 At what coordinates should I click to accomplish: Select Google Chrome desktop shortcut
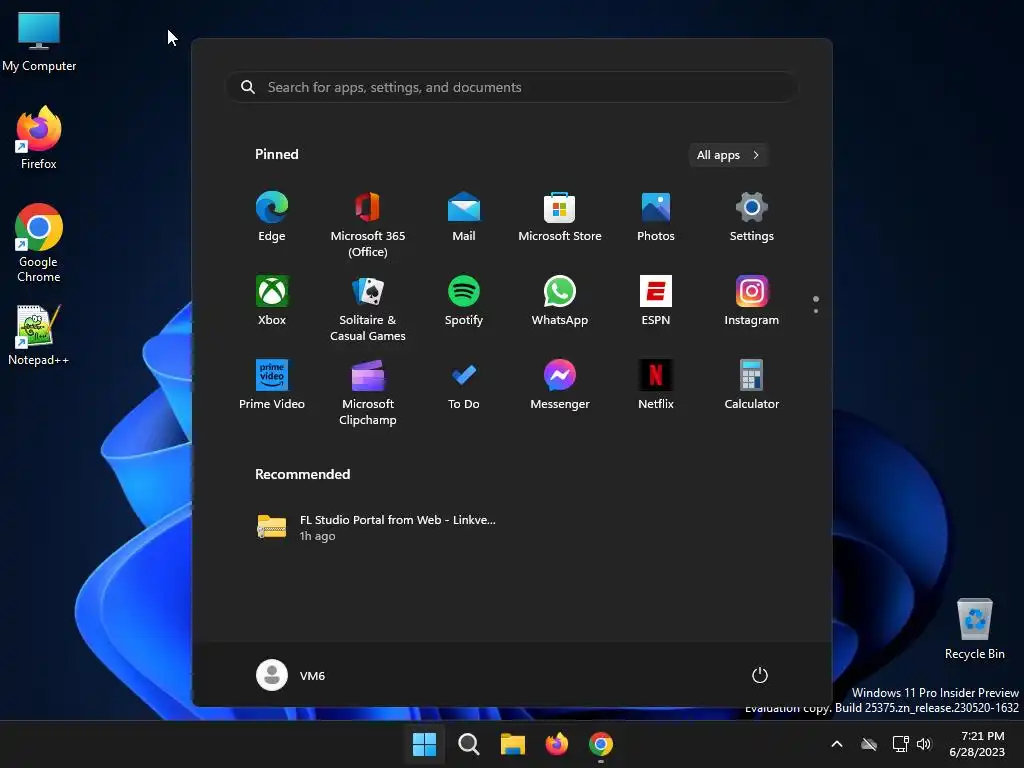(39, 243)
